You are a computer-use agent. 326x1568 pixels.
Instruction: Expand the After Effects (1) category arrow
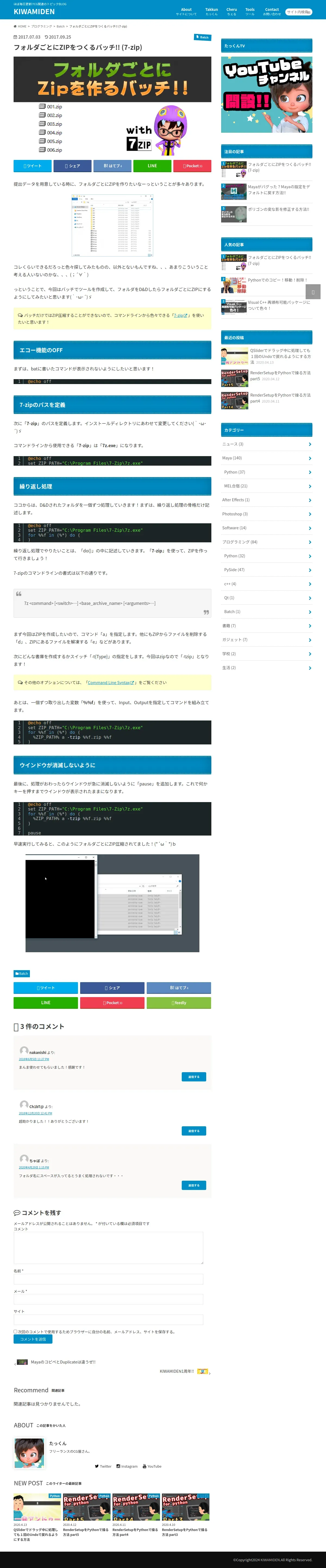[310, 500]
